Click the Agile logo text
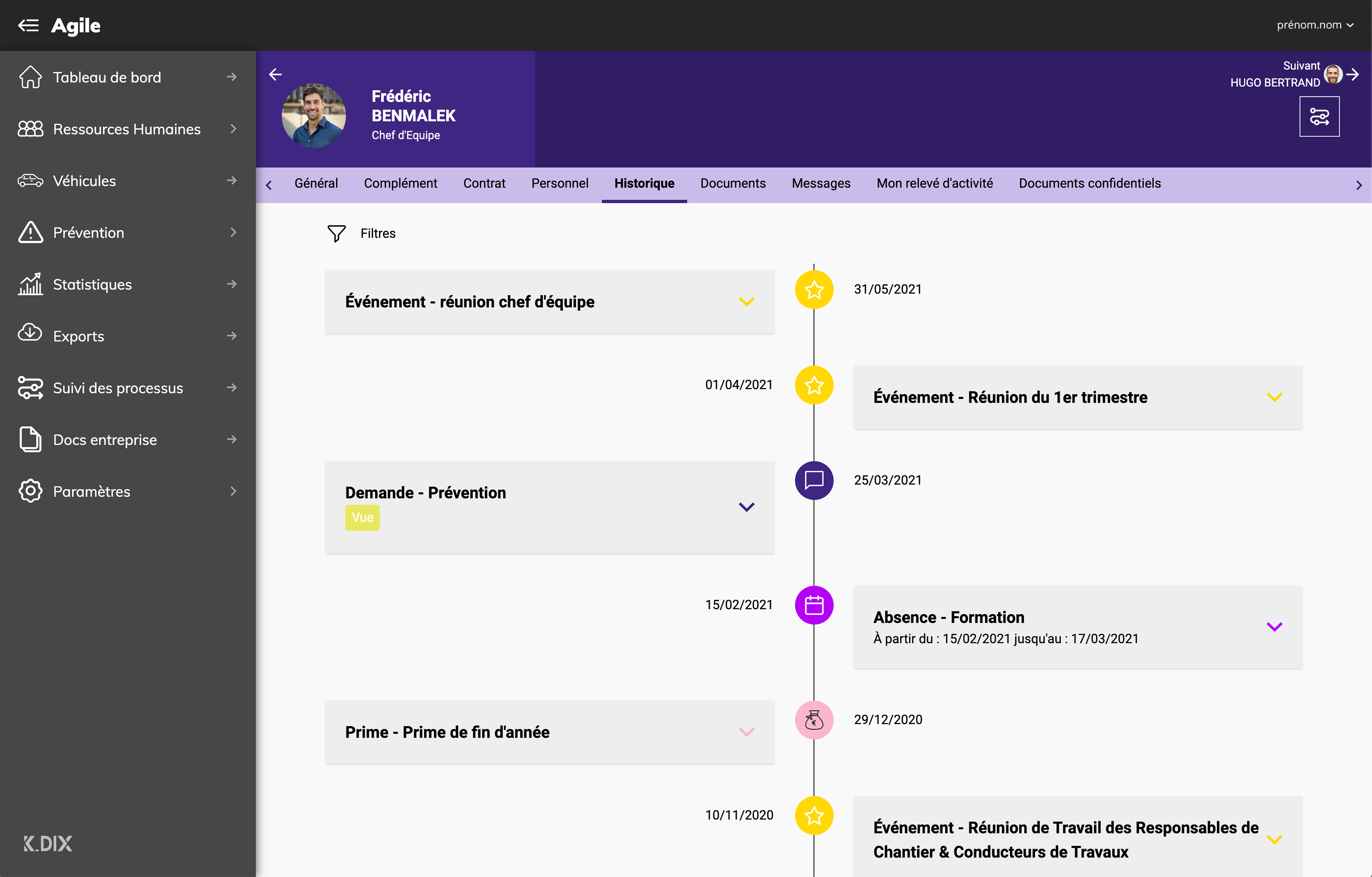The width and height of the screenshot is (1372, 877). pos(76,26)
